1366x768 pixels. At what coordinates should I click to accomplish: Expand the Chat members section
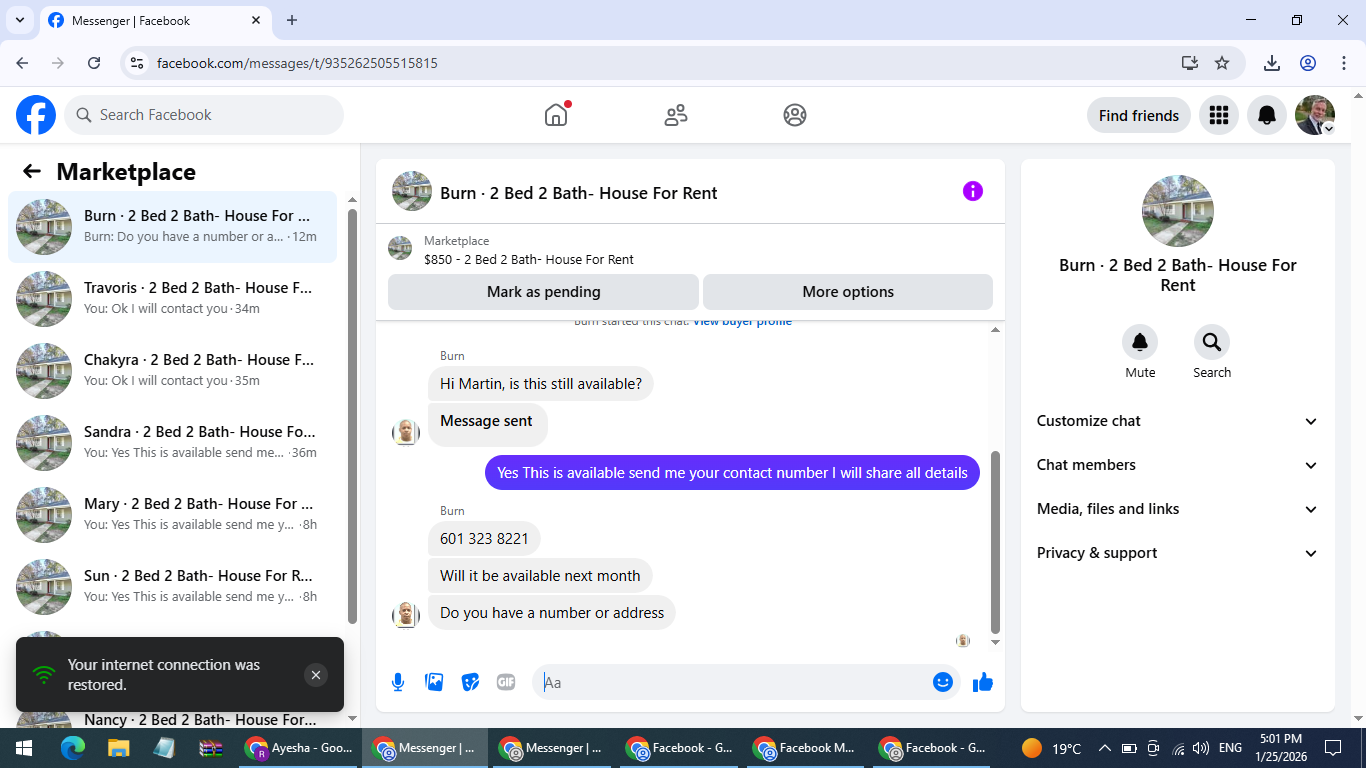coord(1178,465)
